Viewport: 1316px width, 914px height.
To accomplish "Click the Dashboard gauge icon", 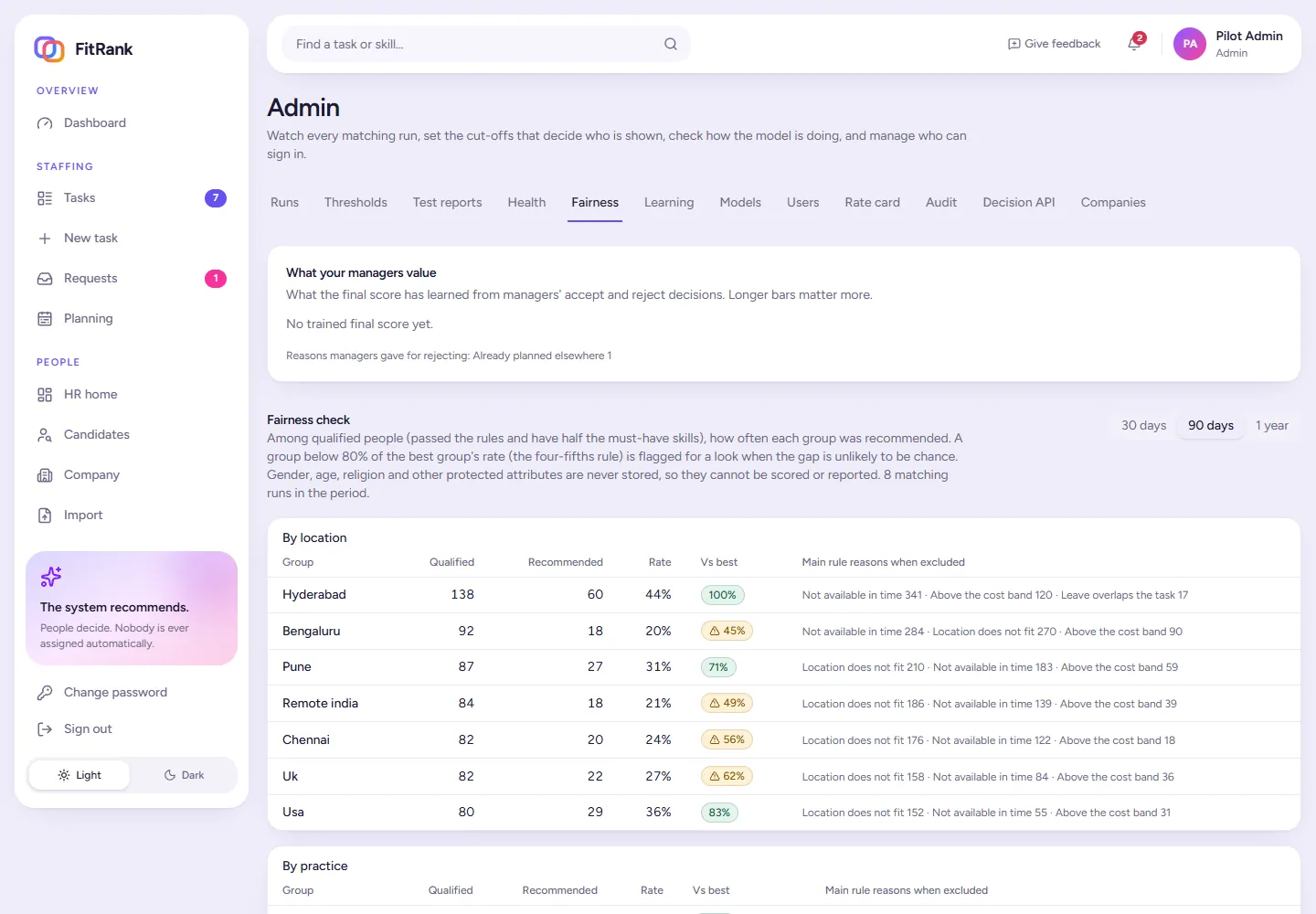I will pos(45,123).
